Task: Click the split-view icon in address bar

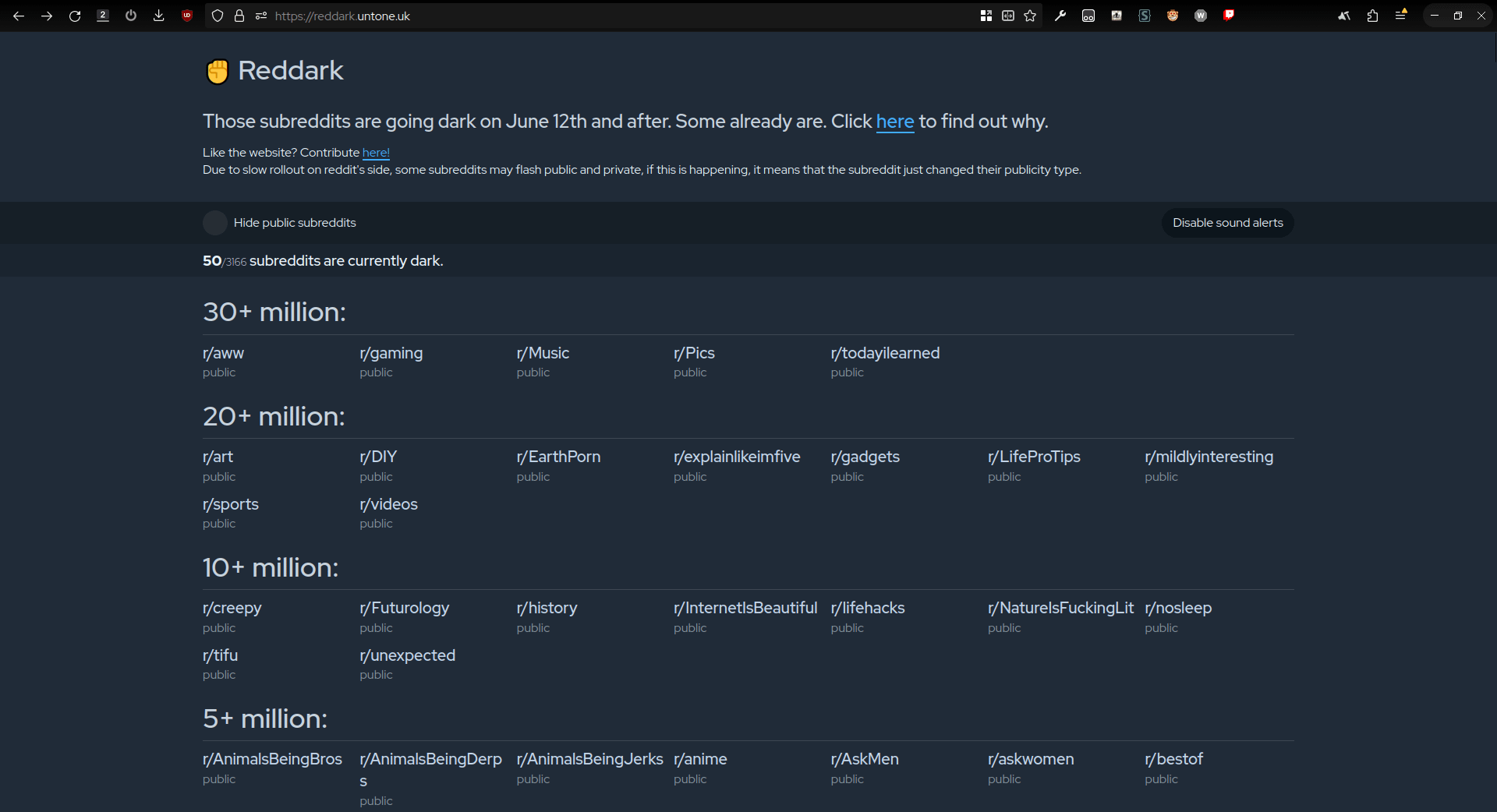Action: (1008, 16)
